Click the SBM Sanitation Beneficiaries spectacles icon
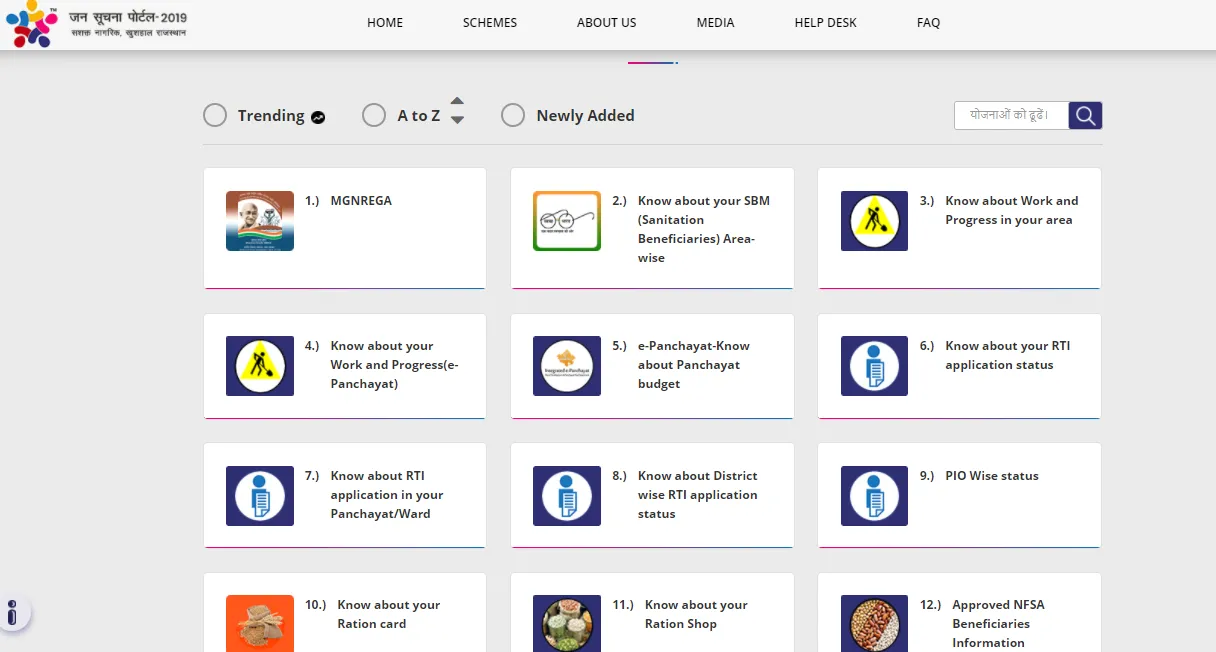The width and height of the screenshot is (1216, 652). (567, 221)
